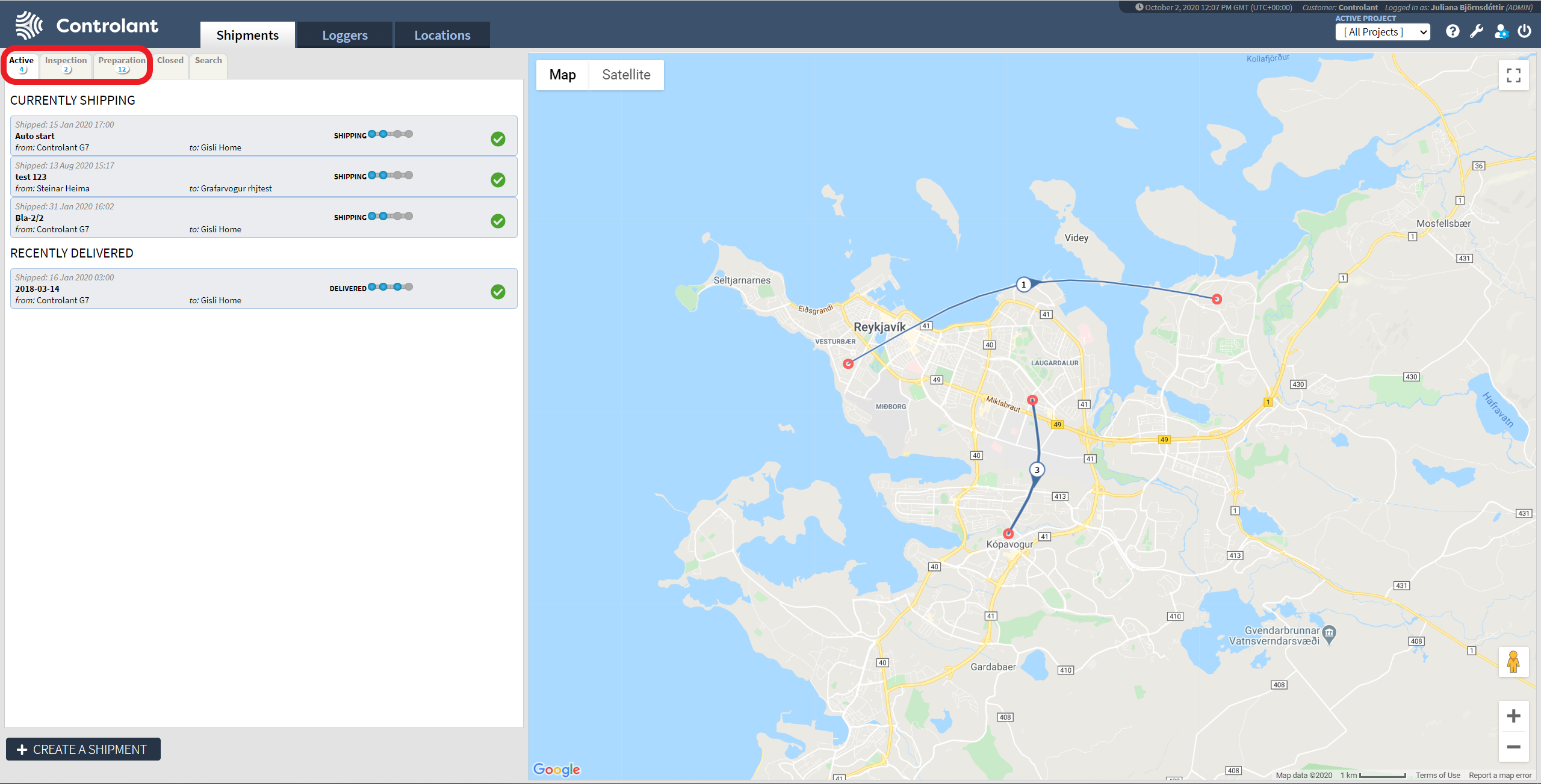The width and height of the screenshot is (1541, 784).
Task: Click the power logout icon
Action: click(1524, 31)
